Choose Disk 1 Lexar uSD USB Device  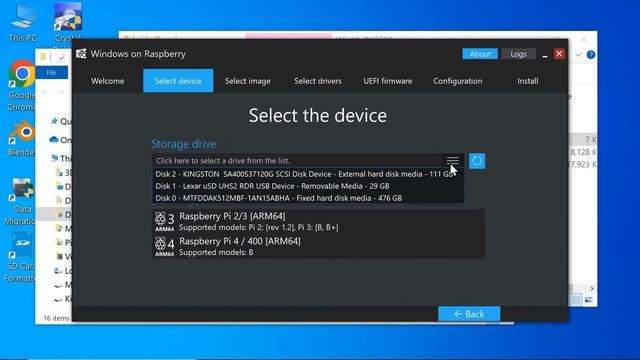(308, 186)
